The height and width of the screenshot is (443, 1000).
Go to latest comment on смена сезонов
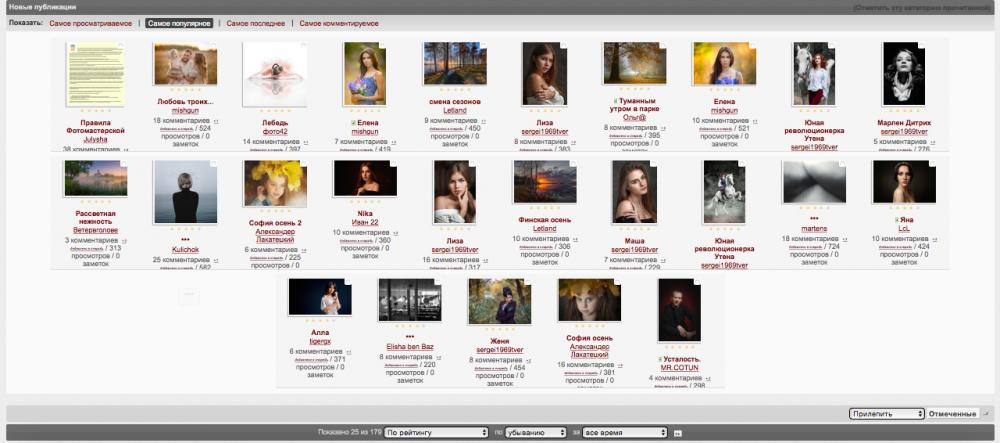click(x=484, y=120)
